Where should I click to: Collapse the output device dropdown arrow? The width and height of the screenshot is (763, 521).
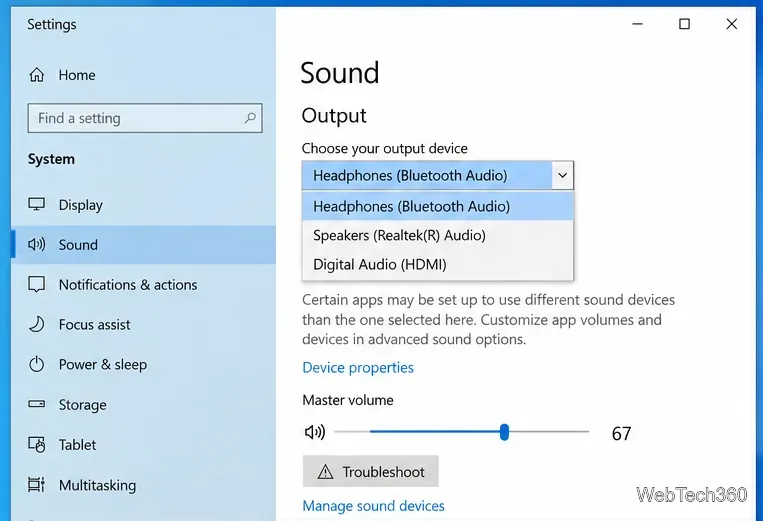coord(563,175)
